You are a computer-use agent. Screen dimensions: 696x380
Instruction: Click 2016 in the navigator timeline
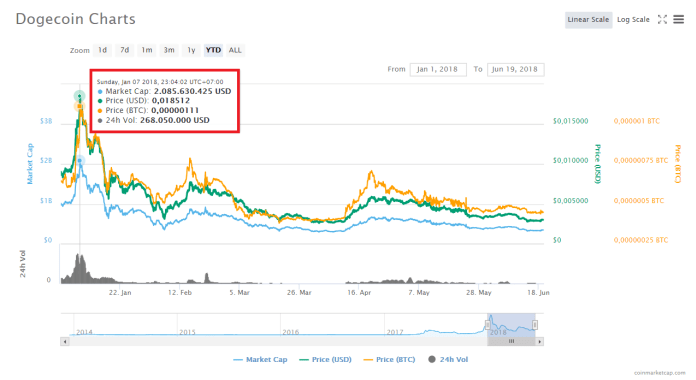[291, 332]
